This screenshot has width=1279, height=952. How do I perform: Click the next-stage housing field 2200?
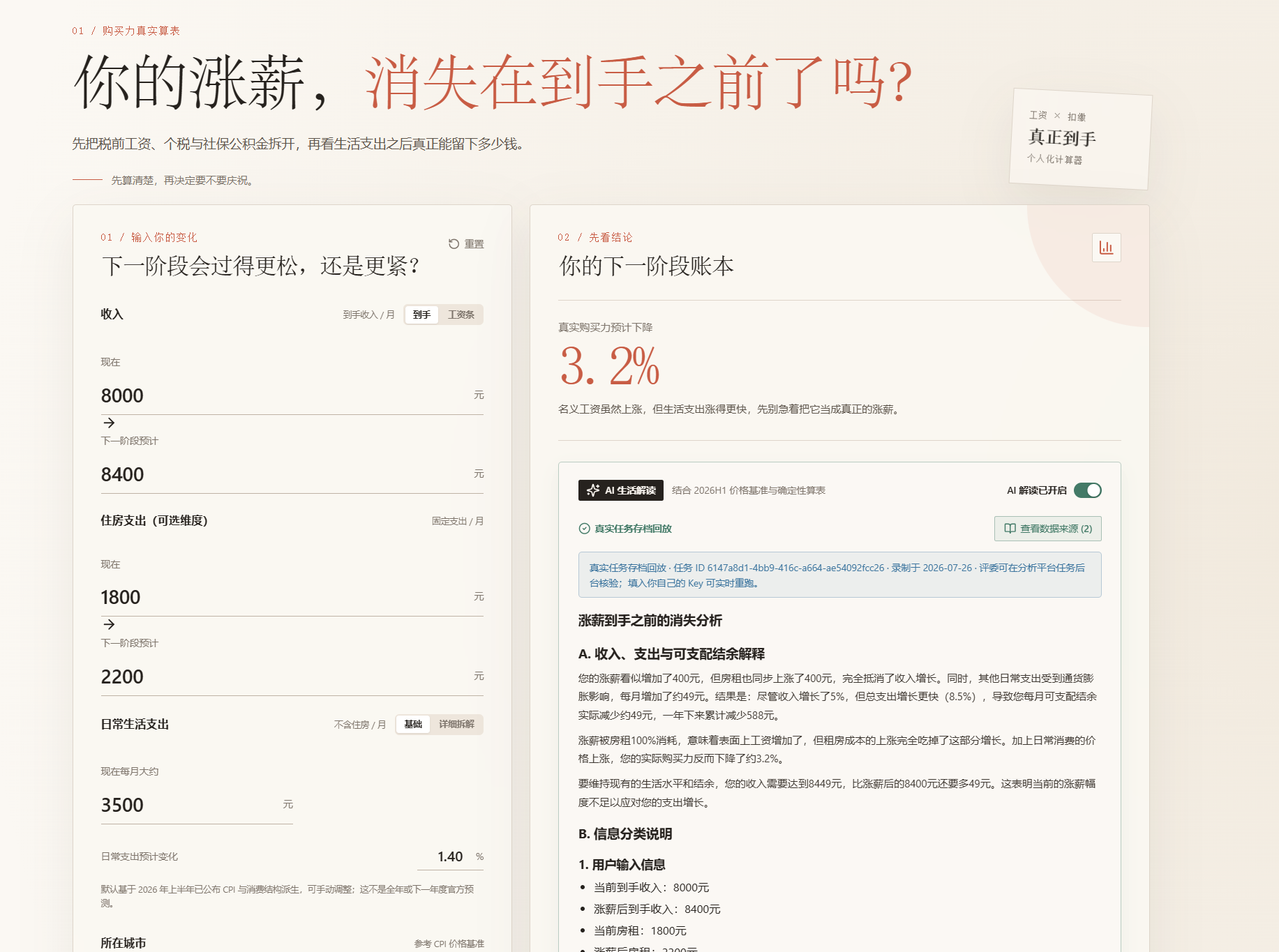coord(292,677)
